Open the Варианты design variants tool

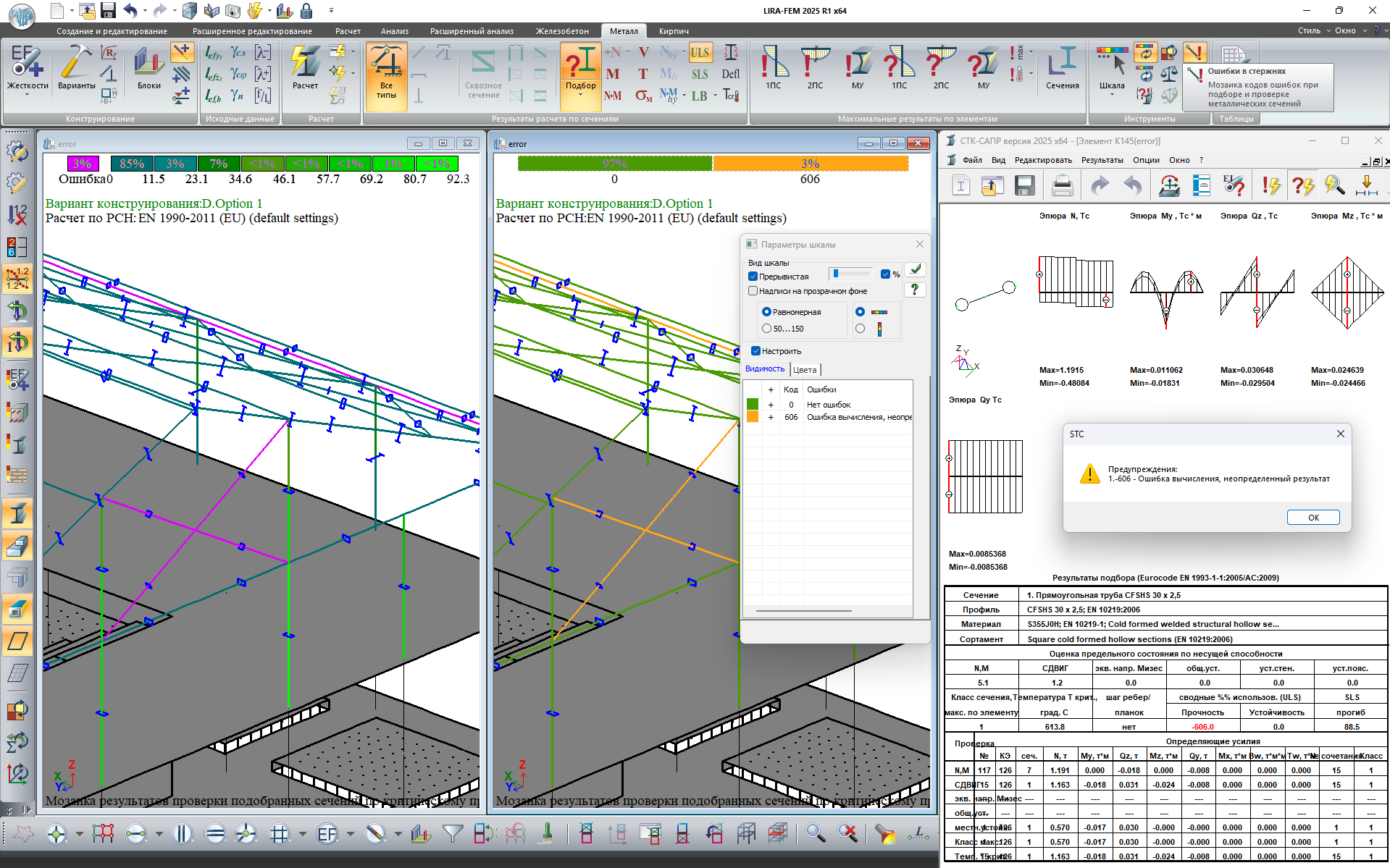(76, 62)
